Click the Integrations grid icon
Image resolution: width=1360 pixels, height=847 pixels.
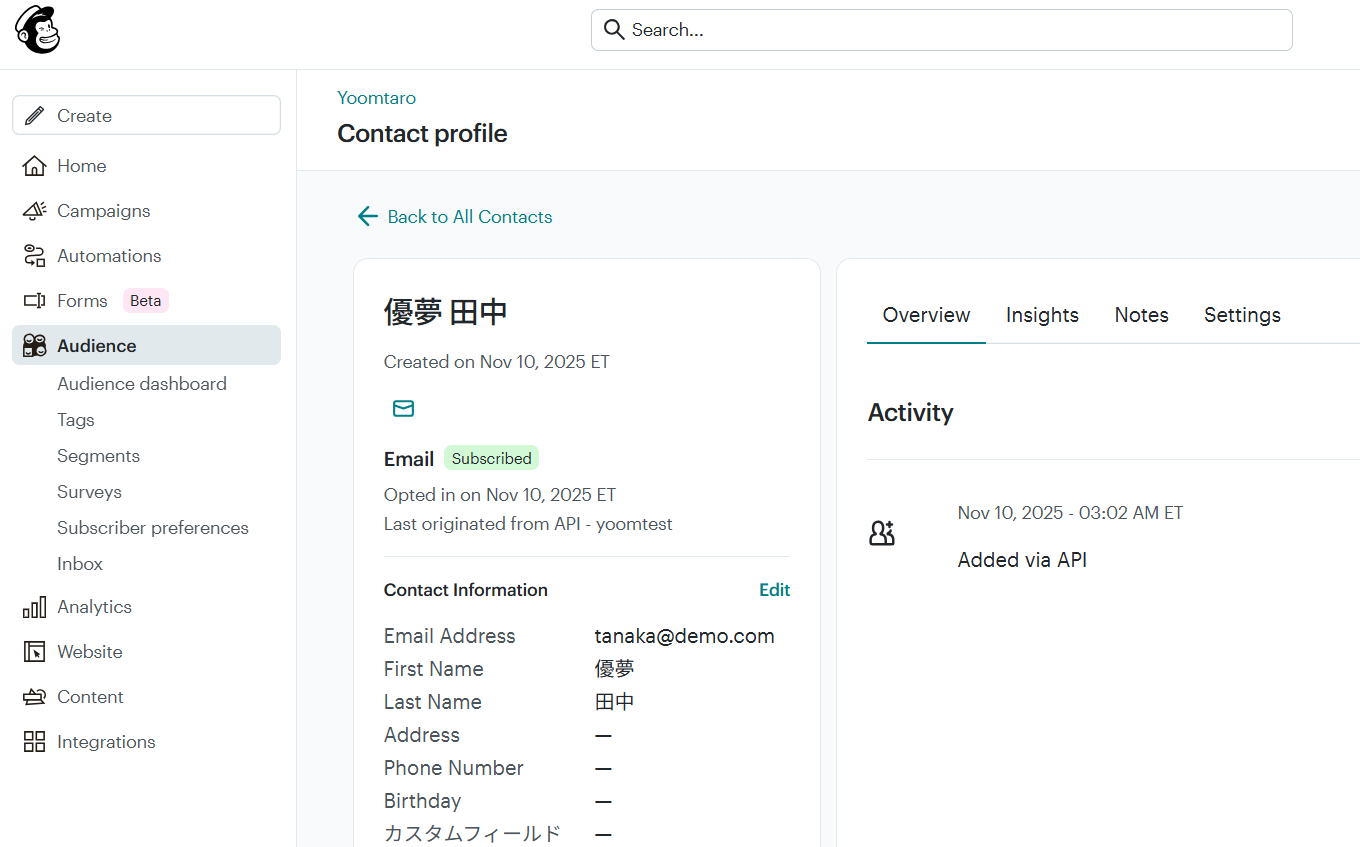point(34,742)
